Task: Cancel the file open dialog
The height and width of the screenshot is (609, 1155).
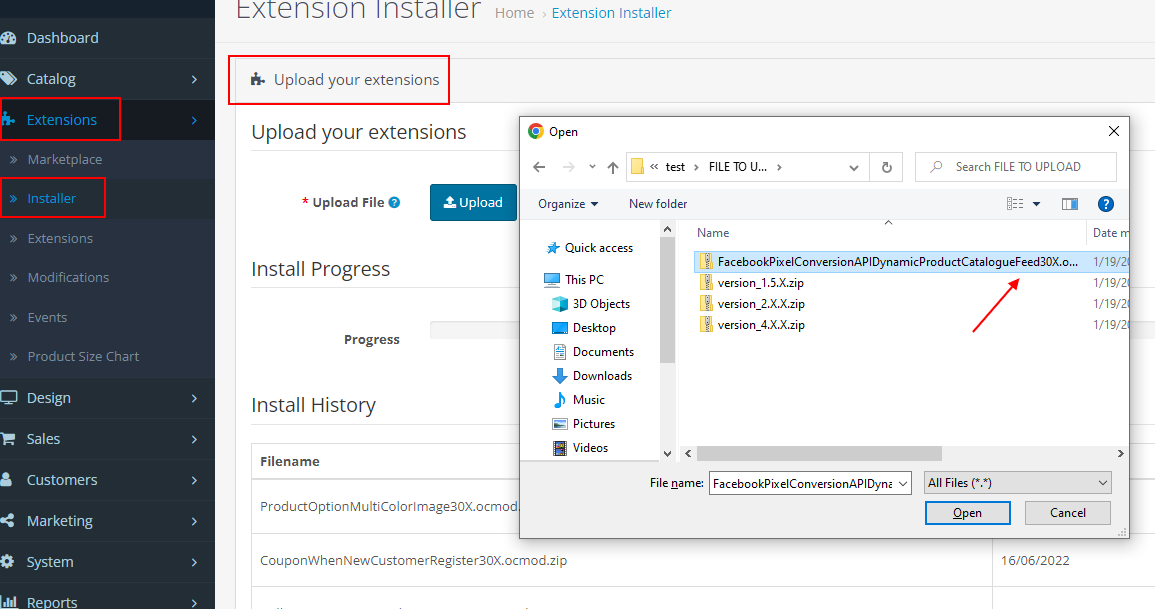Action: pos(1067,513)
